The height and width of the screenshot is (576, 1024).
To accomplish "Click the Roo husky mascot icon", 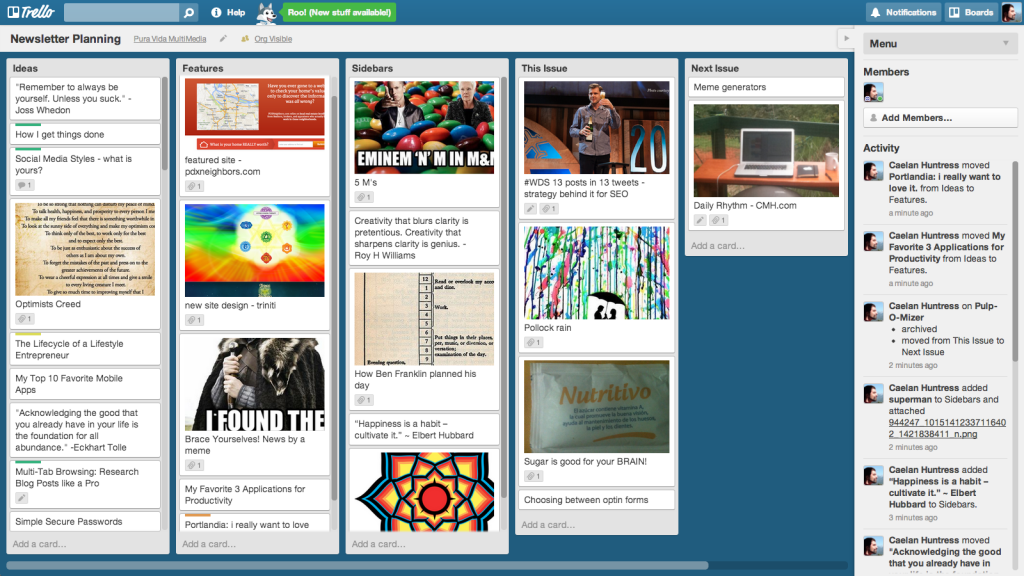I will 266,12.
